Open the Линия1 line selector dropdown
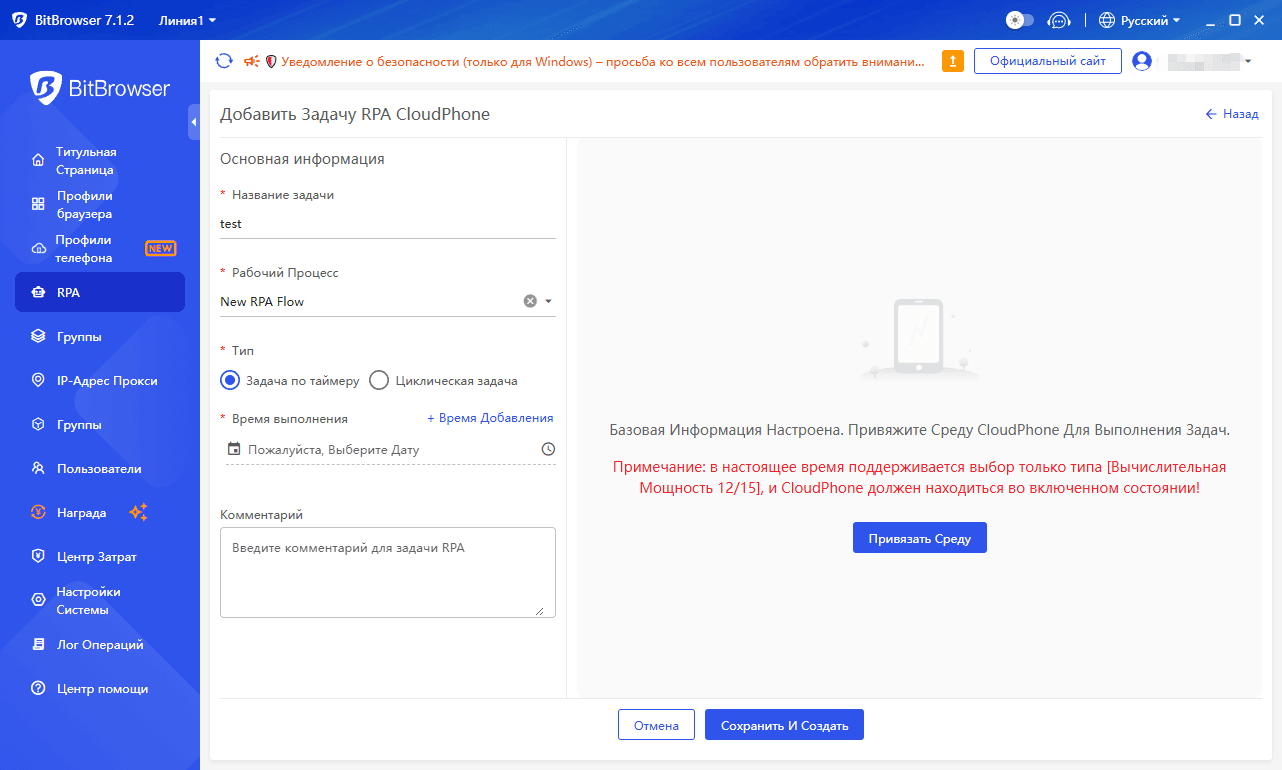1282x770 pixels. tap(187, 20)
